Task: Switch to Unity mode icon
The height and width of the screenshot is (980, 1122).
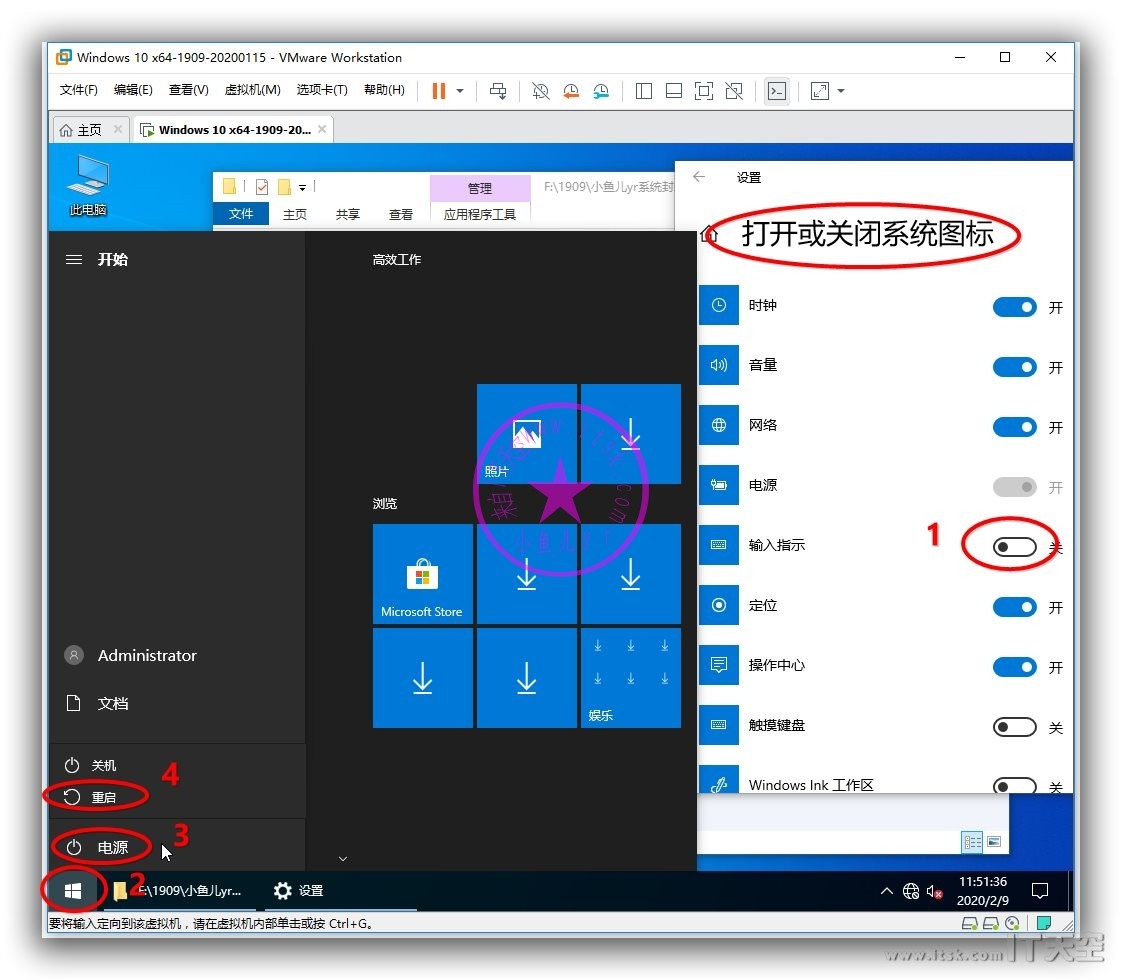Action: 733,91
